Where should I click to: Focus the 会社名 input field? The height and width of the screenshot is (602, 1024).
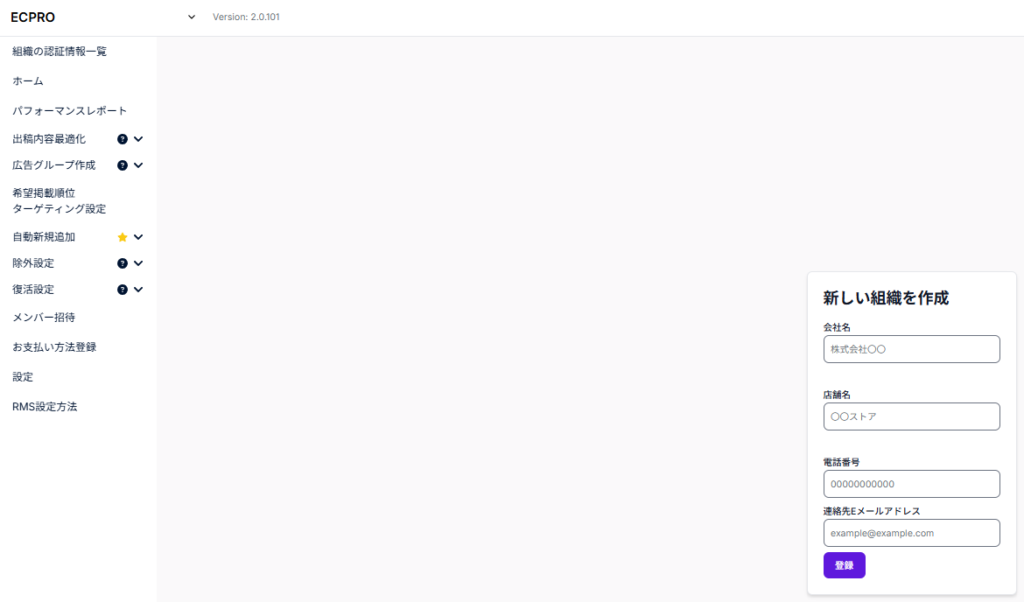pos(912,349)
